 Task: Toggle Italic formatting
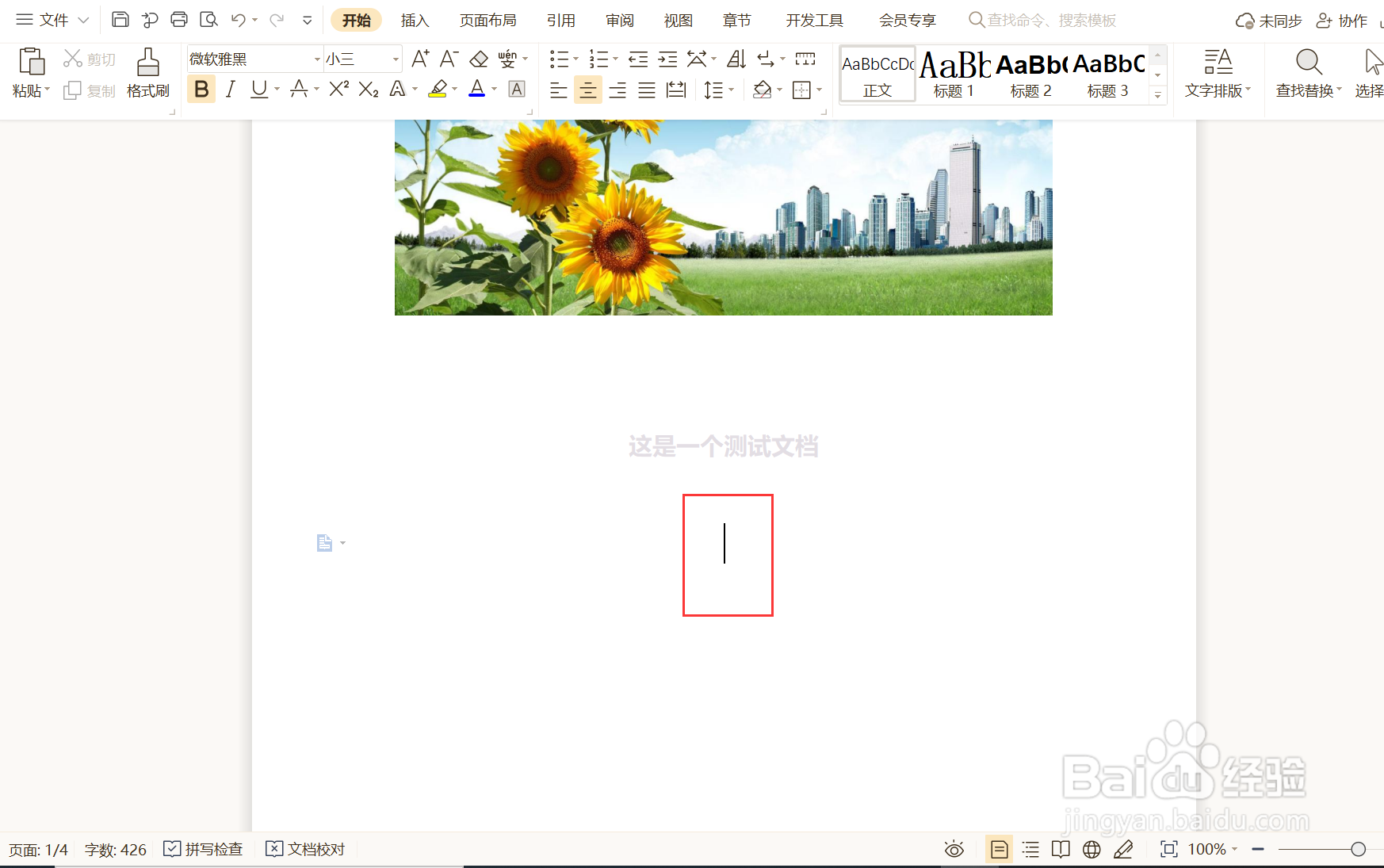[231, 90]
